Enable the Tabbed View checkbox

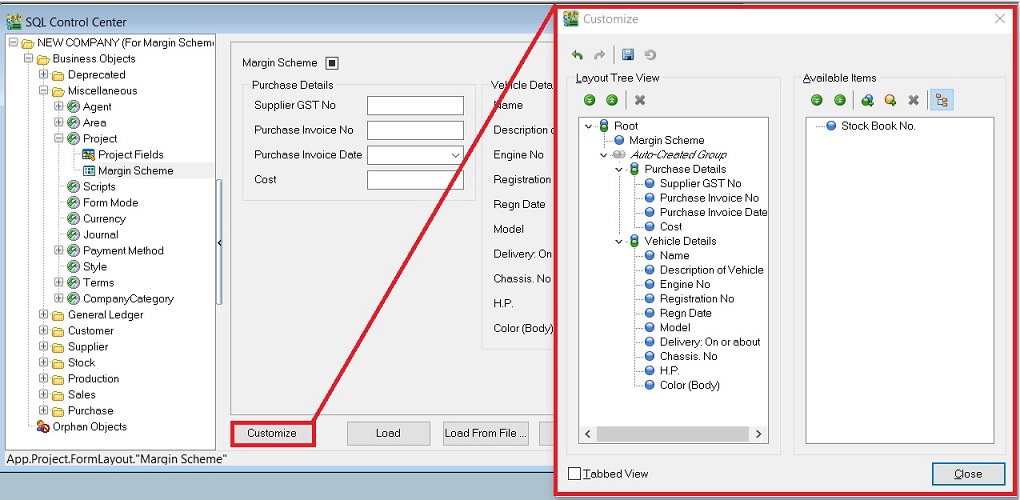click(574, 474)
